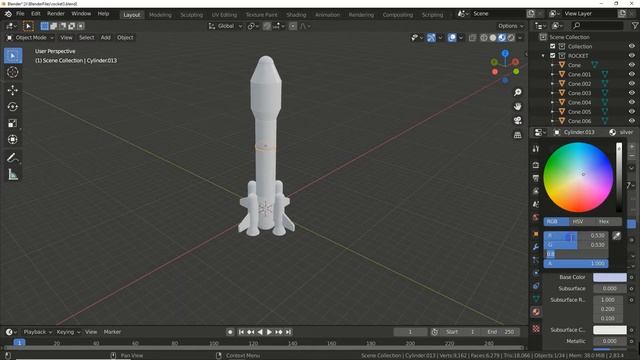Expand the Cone.002 outliner item
Image resolution: width=640 pixels, height=360 pixels.
[552, 84]
